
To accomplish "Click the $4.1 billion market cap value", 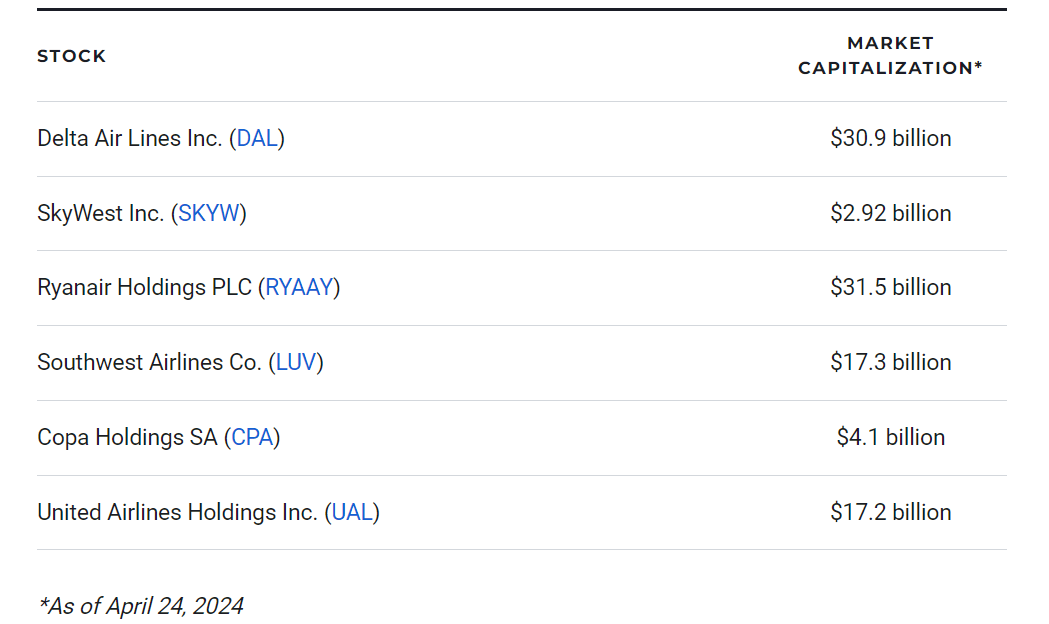I will (x=890, y=437).
